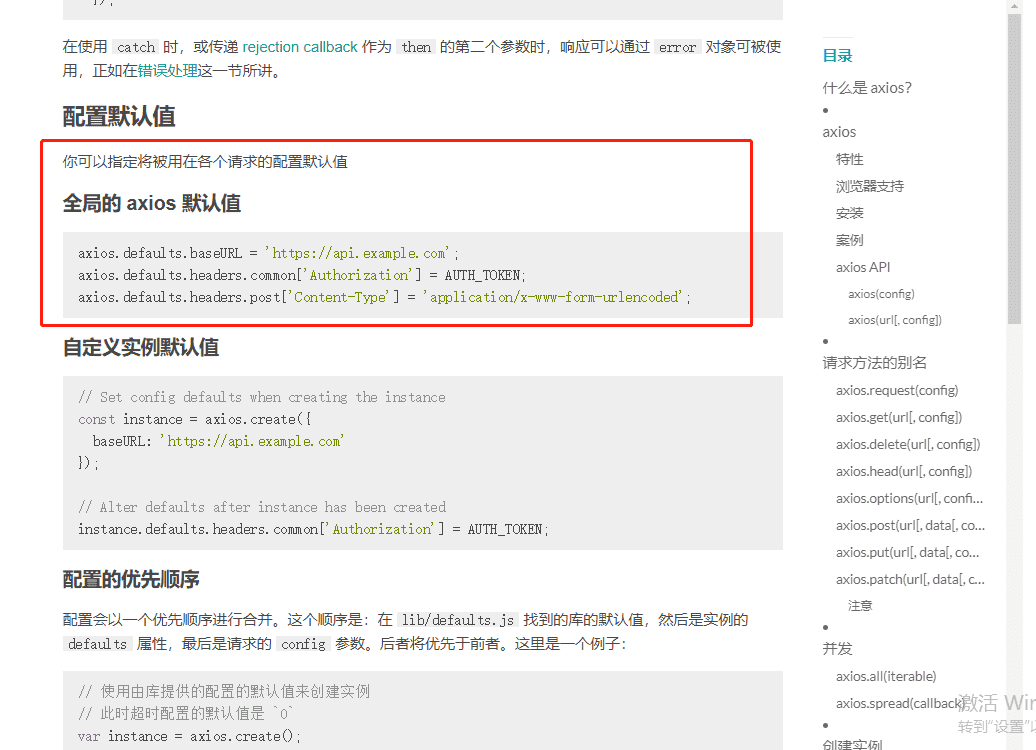Click the 自定义实例默认值 heading
1036x750 pixels.
click(x=141, y=348)
